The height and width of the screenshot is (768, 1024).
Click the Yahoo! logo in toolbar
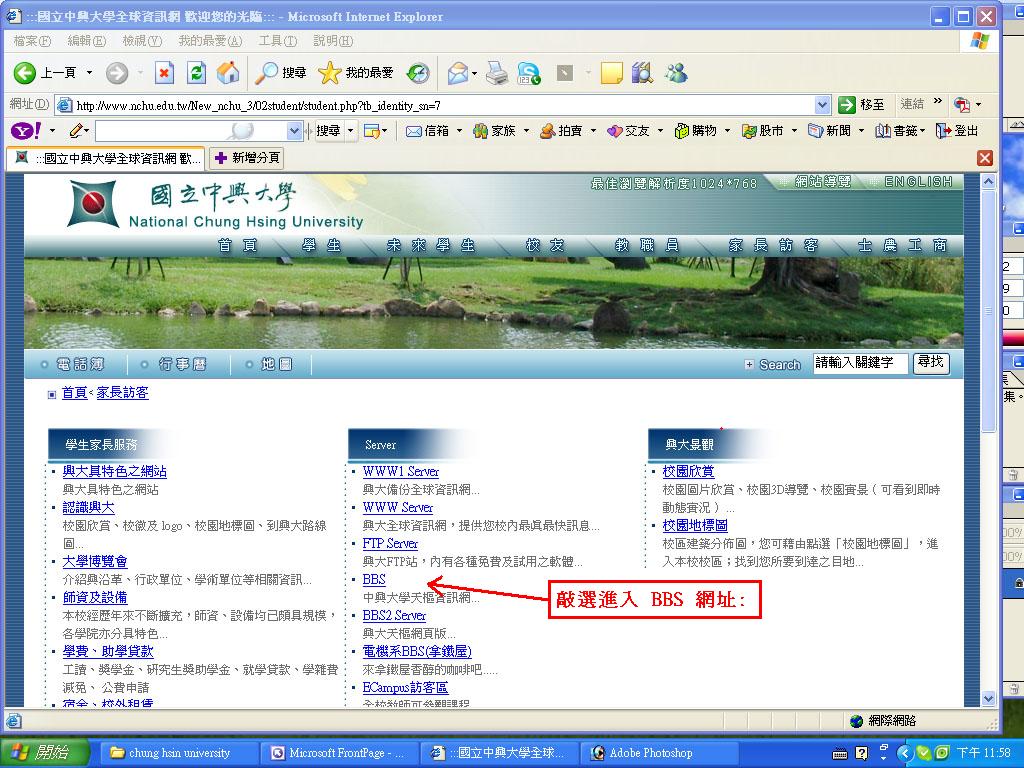[x=27, y=131]
